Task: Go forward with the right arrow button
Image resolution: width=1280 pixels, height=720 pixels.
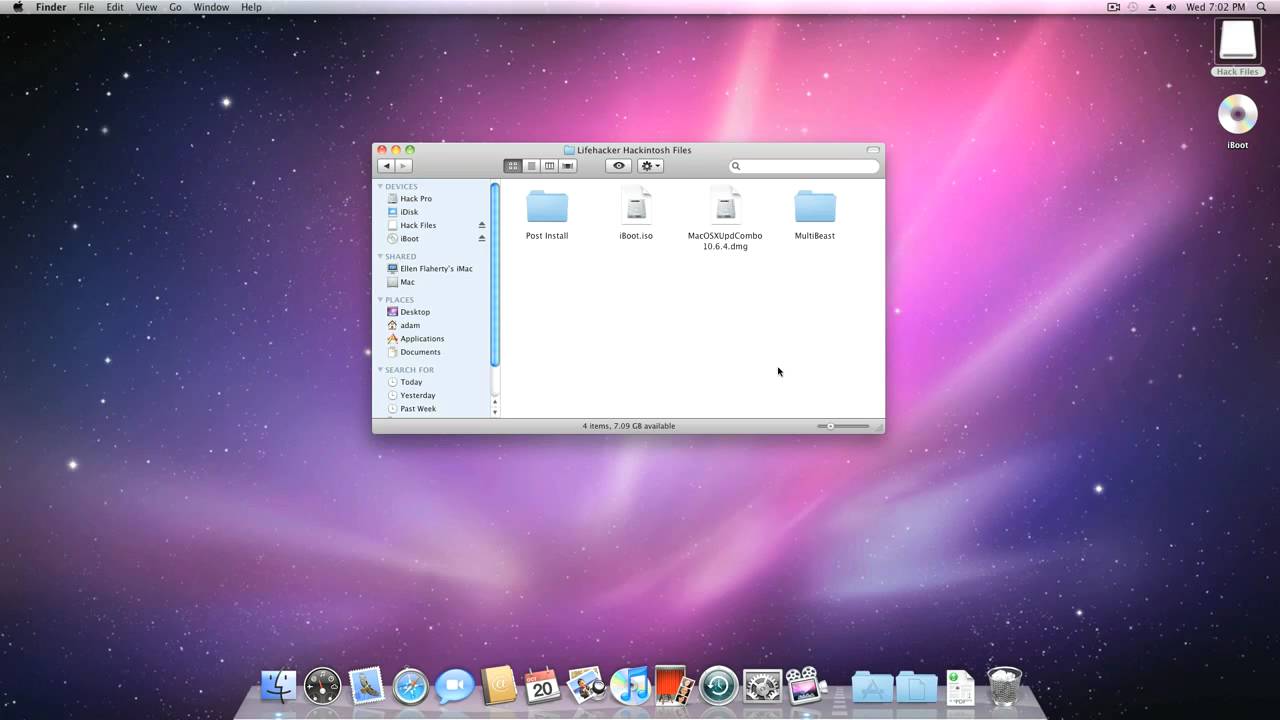Action: (404, 166)
